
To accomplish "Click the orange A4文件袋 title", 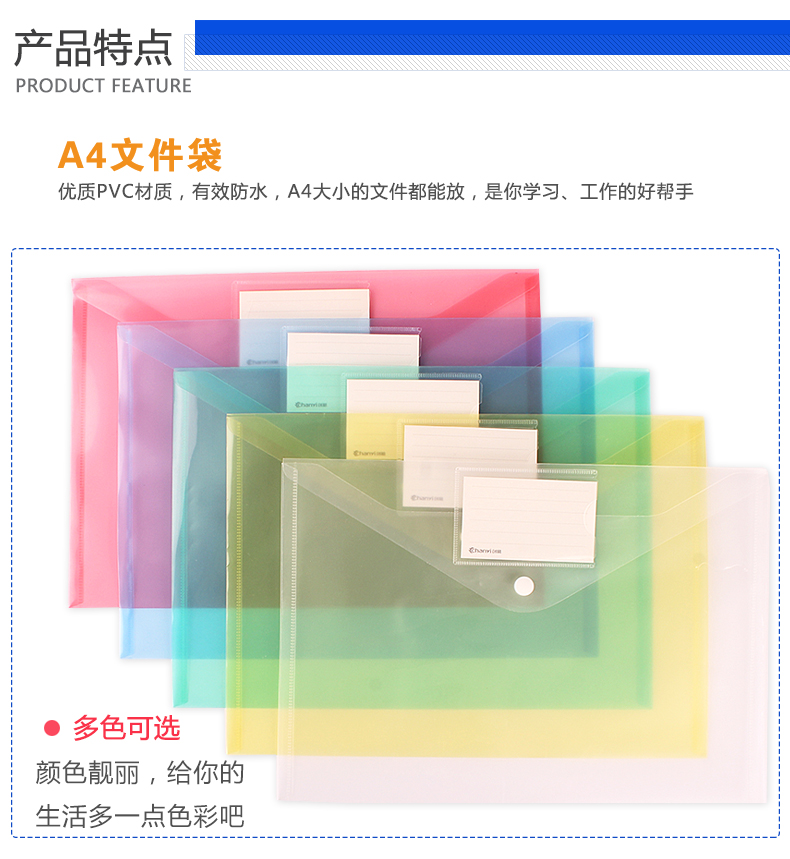I will click(x=140, y=155).
